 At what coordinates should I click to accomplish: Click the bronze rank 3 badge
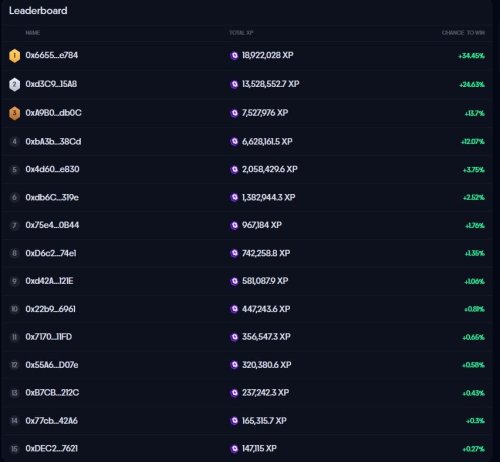click(14, 113)
